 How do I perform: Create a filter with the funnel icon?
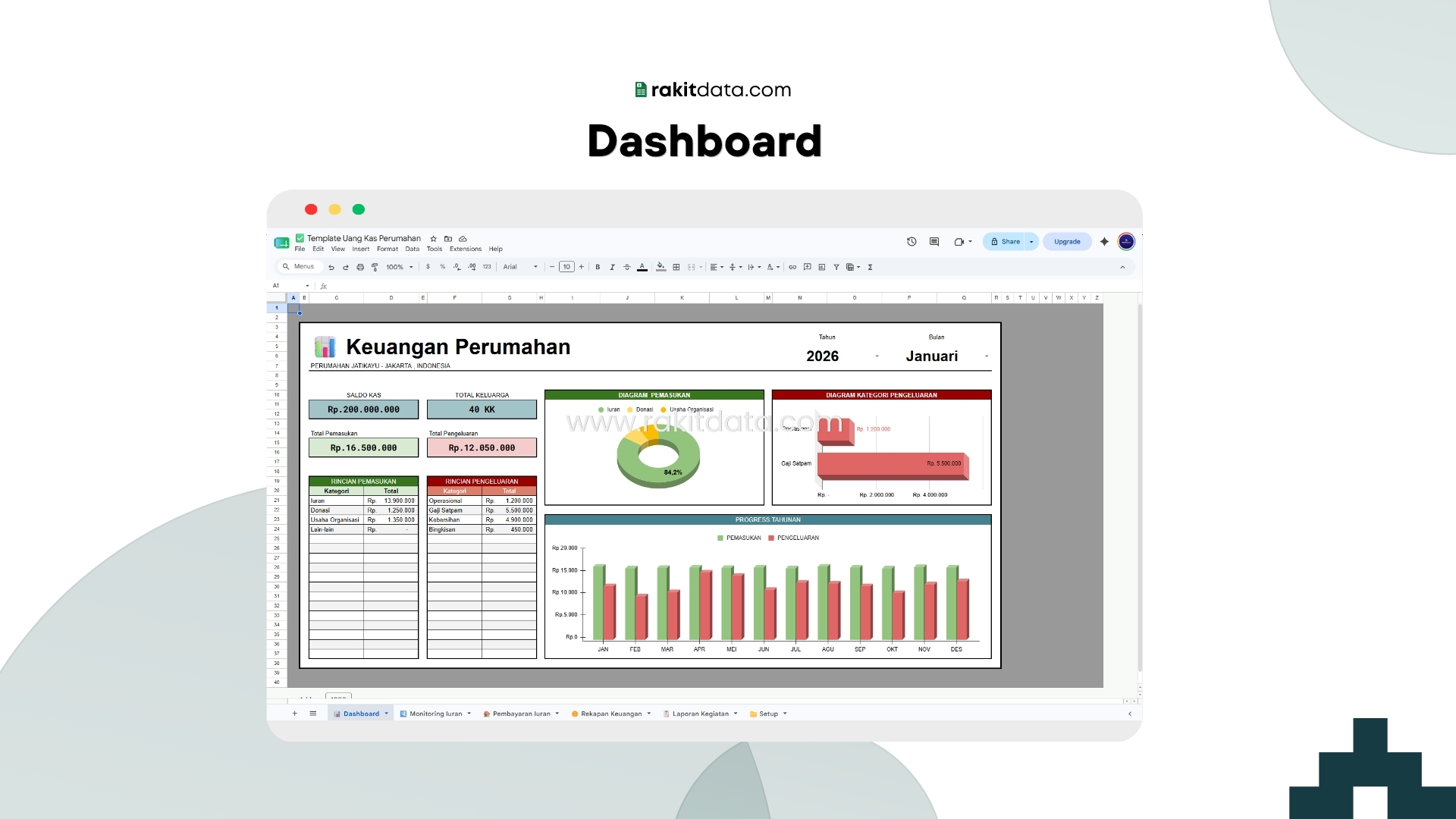click(836, 267)
